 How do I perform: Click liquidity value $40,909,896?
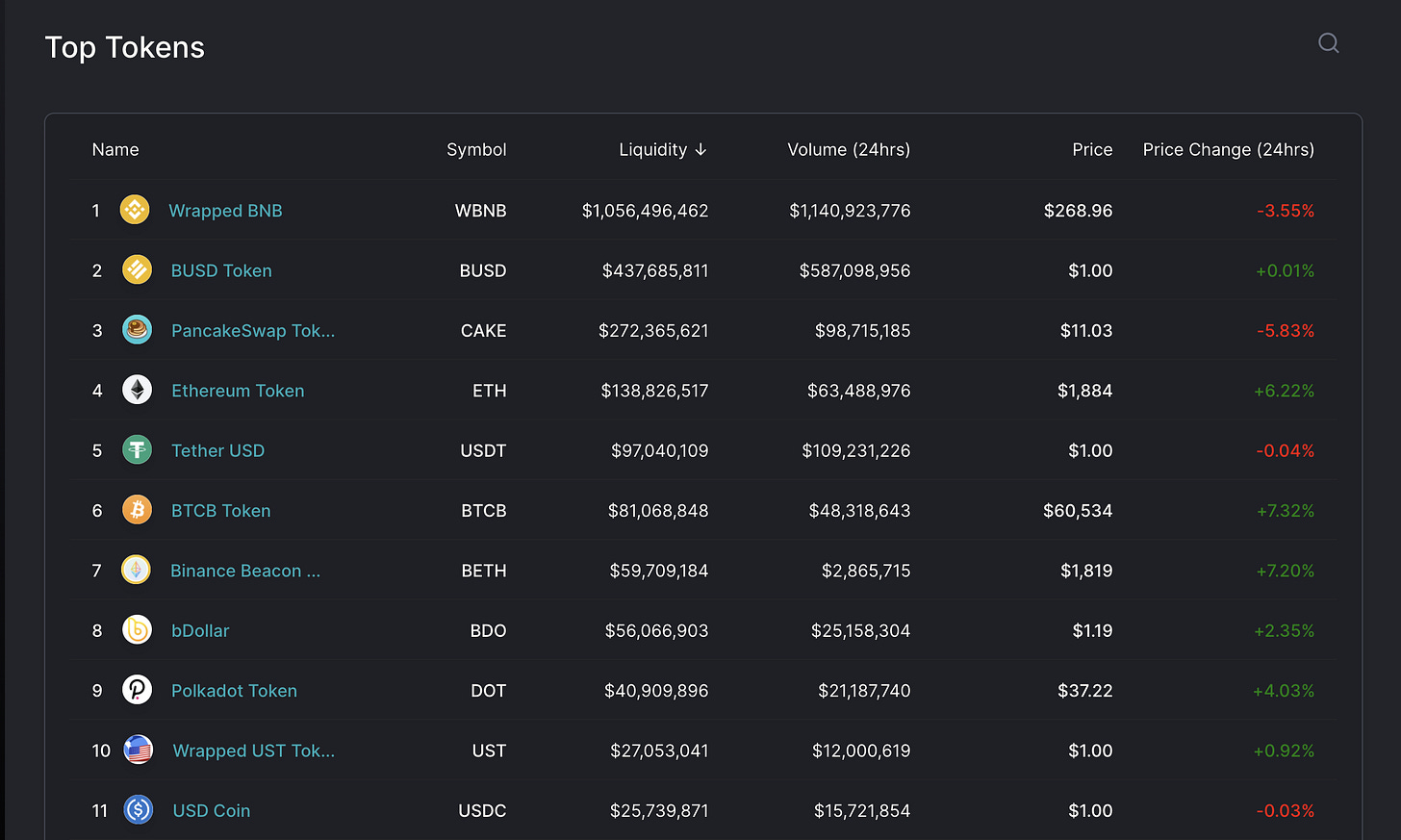pyautogui.click(x=656, y=691)
